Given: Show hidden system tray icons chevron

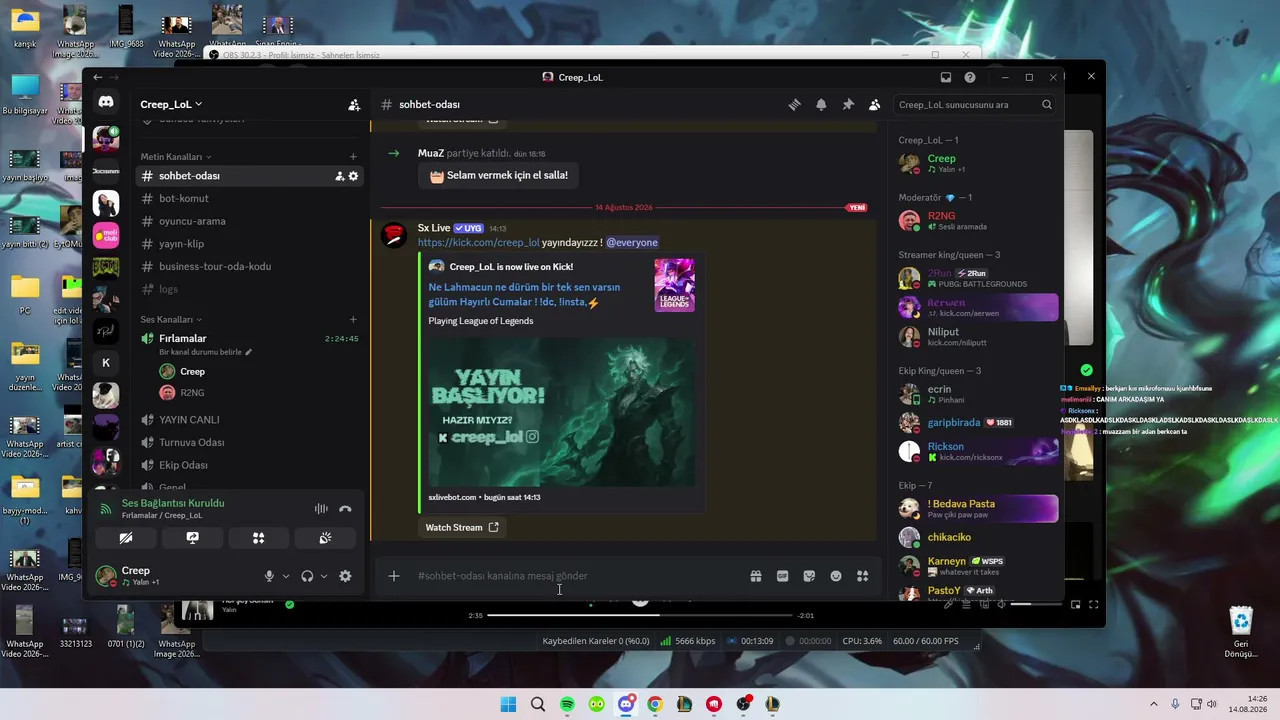Looking at the screenshot, I should pyautogui.click(x=1153, y=704).
